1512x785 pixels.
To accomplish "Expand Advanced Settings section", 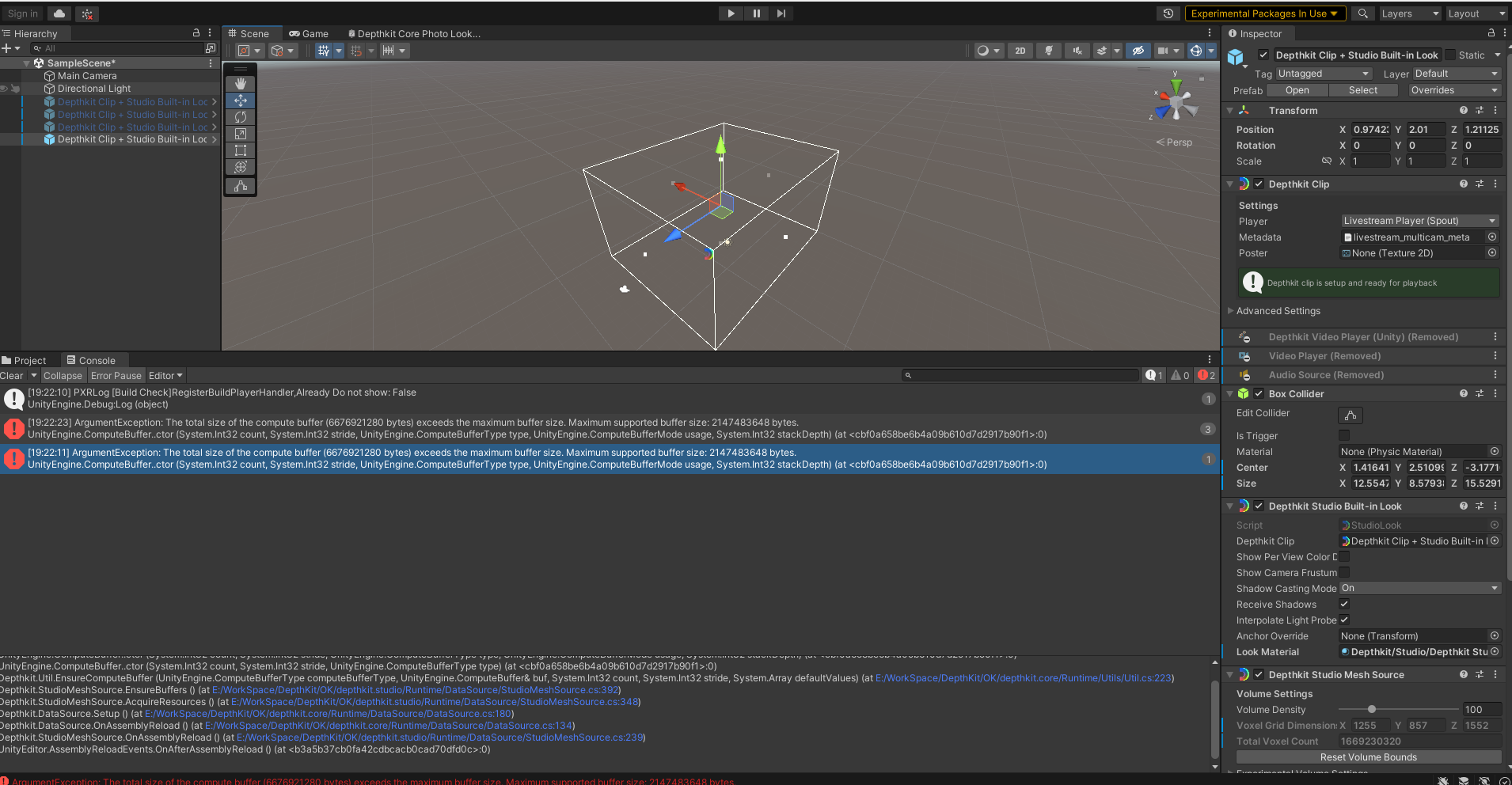I will [1278, 311].
